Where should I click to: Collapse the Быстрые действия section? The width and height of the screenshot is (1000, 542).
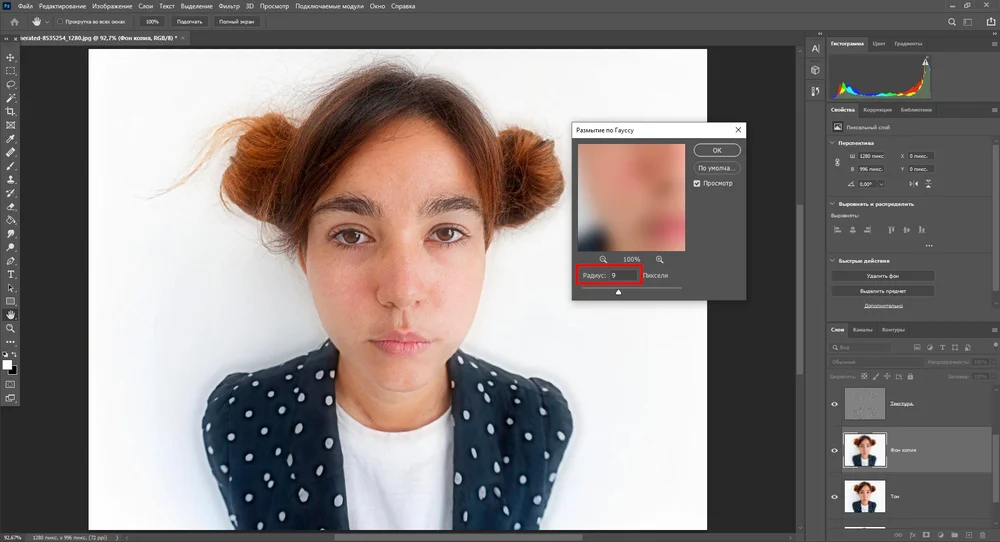pyautogui.click(x=832, y=261)
